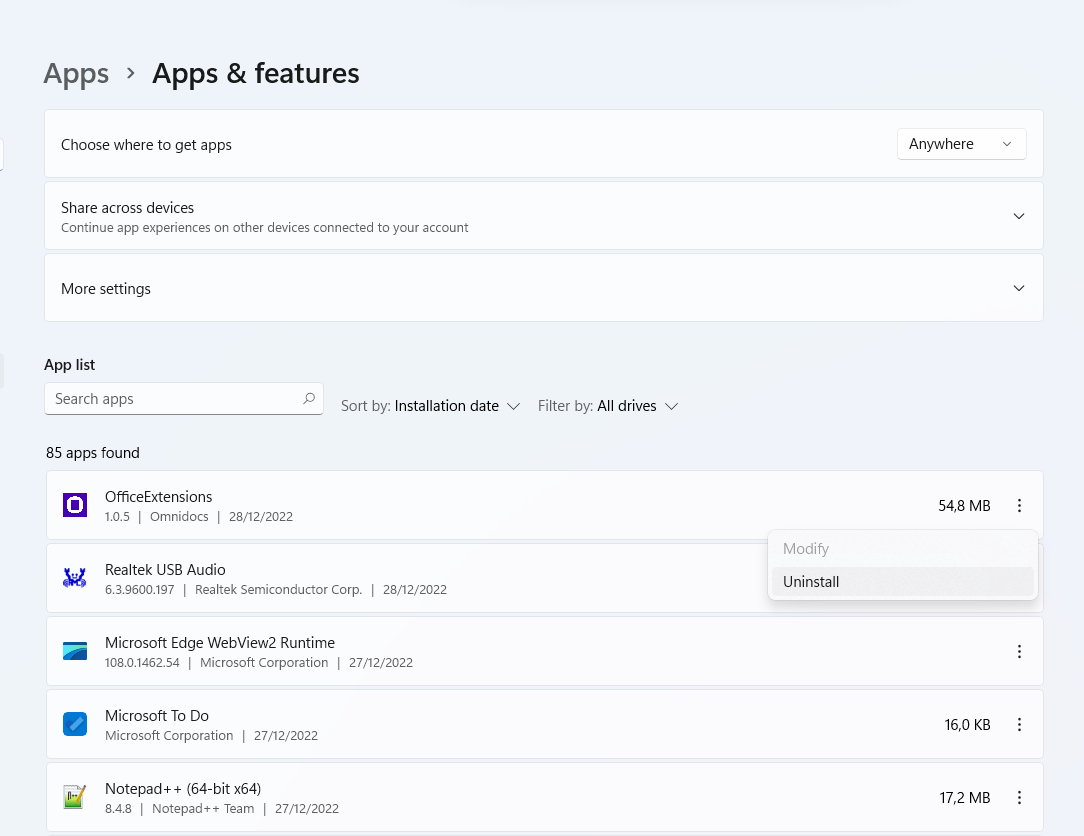Click the 54,8 MB size of OfficeExtensions
The image size is (1084, 836).
964,505
